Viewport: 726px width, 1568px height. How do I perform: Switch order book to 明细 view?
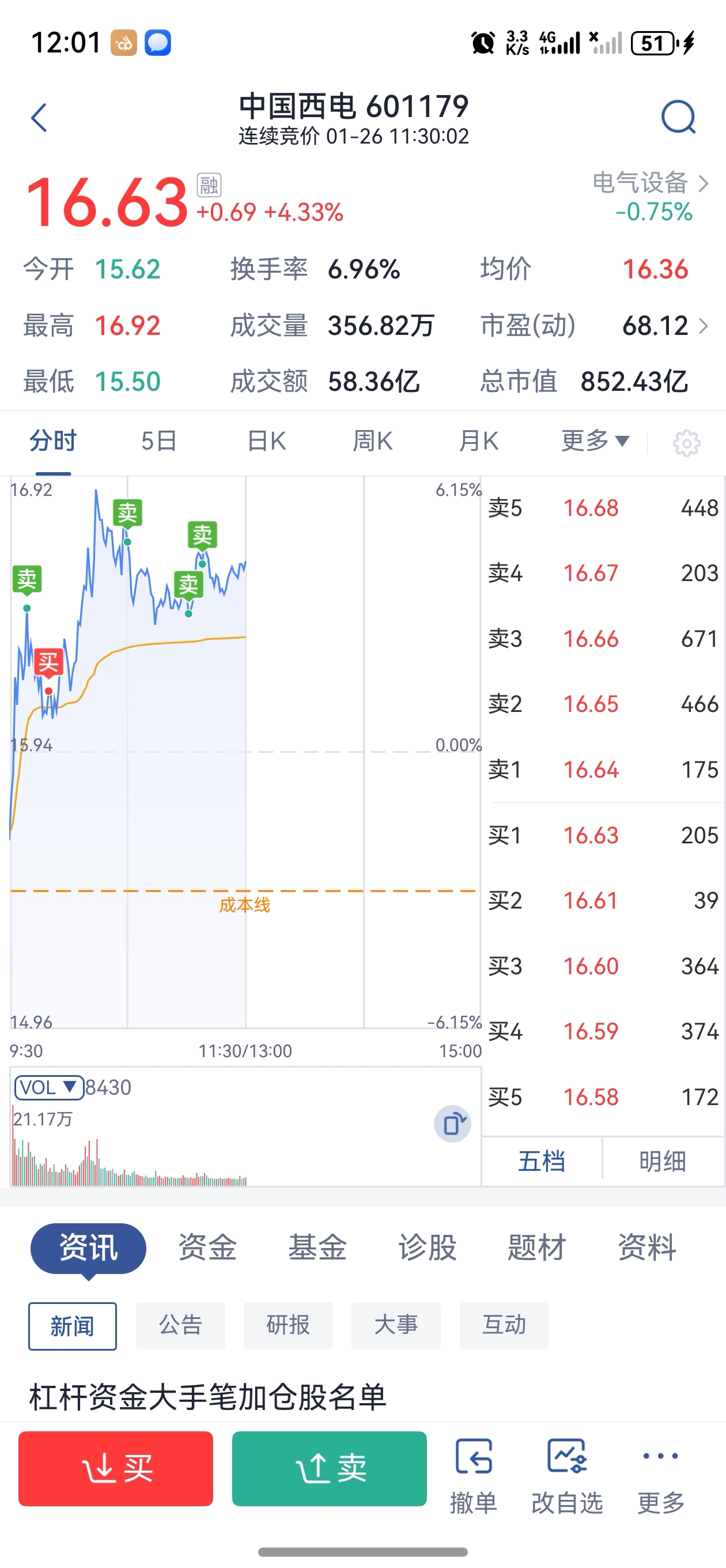point(663,1162)
